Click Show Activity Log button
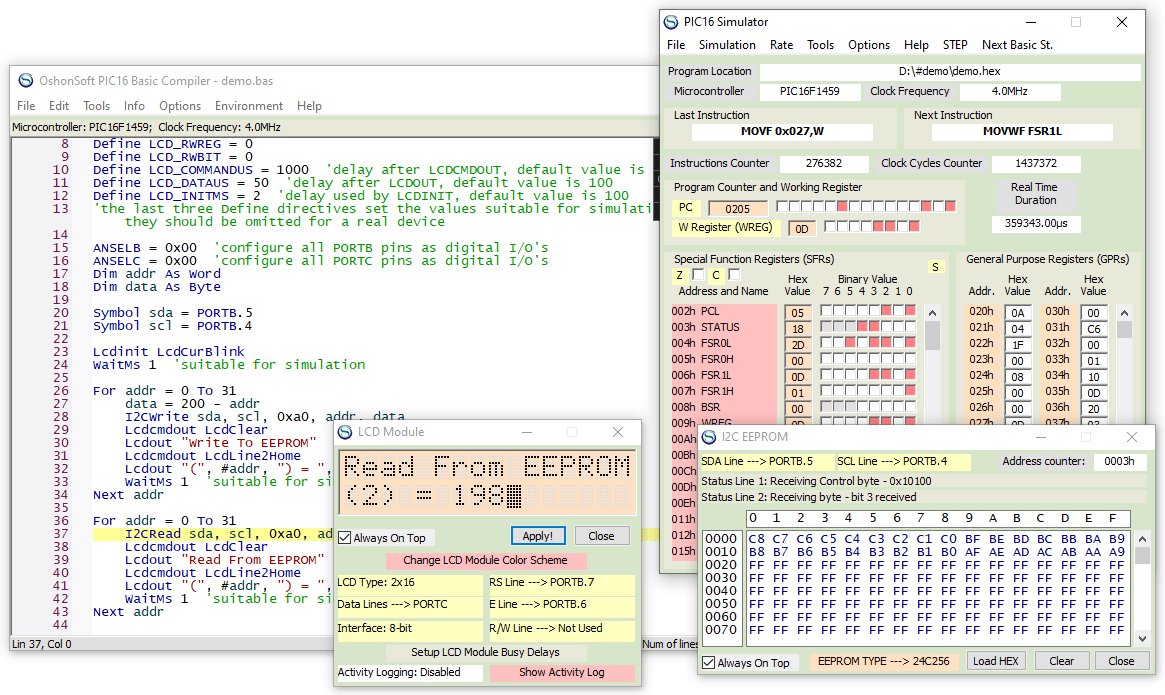The image size is (1165, 695). click(562, 672)
